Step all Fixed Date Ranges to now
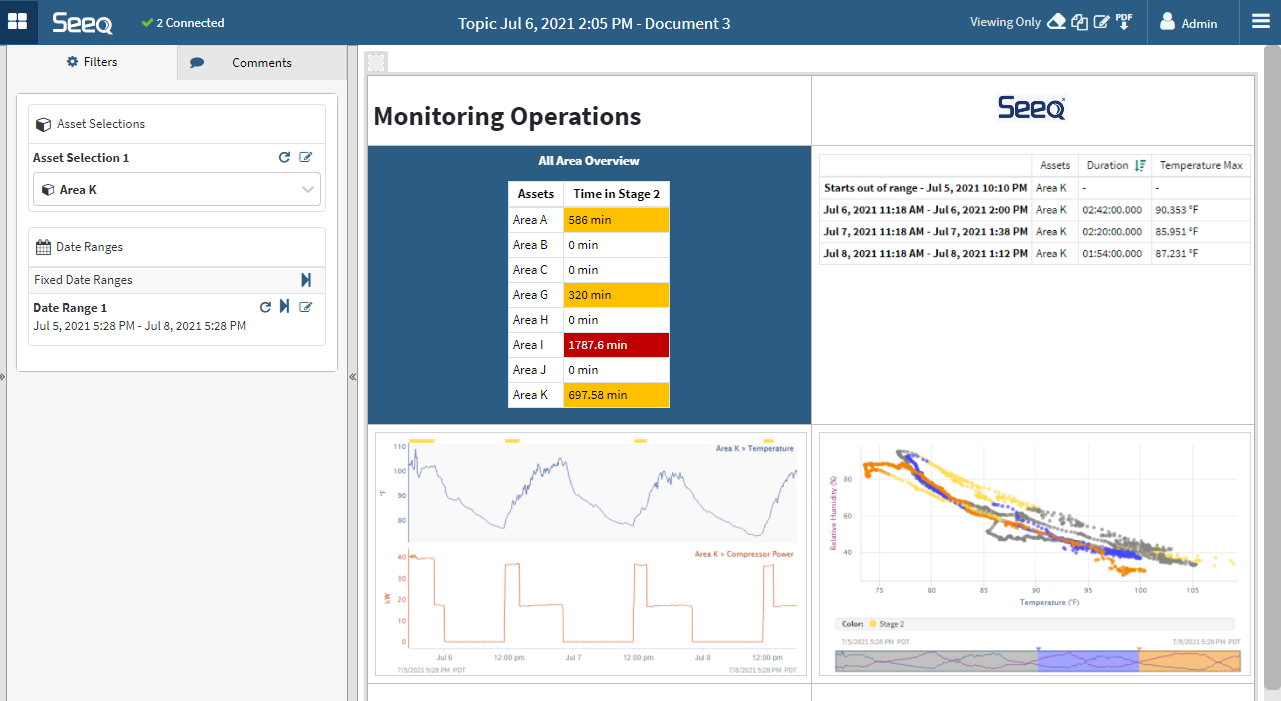Image resolution: width=1281 pixels, height=701 pixels. (x=306, y=280)
